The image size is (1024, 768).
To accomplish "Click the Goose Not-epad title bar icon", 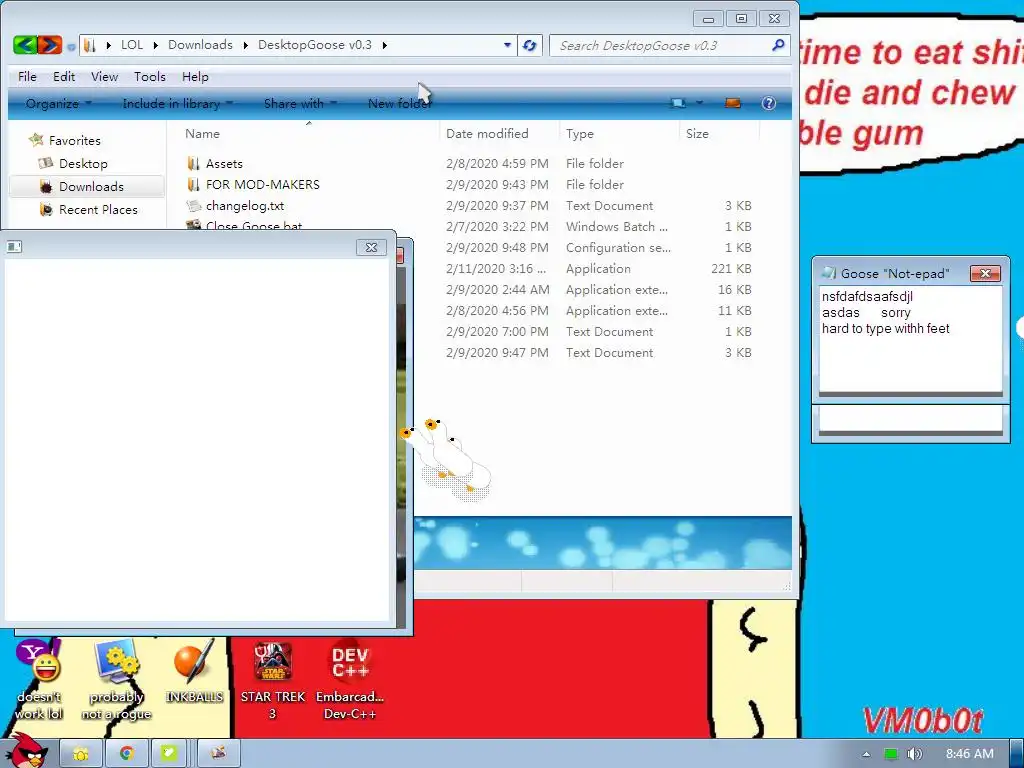I will tap(828, 273).
